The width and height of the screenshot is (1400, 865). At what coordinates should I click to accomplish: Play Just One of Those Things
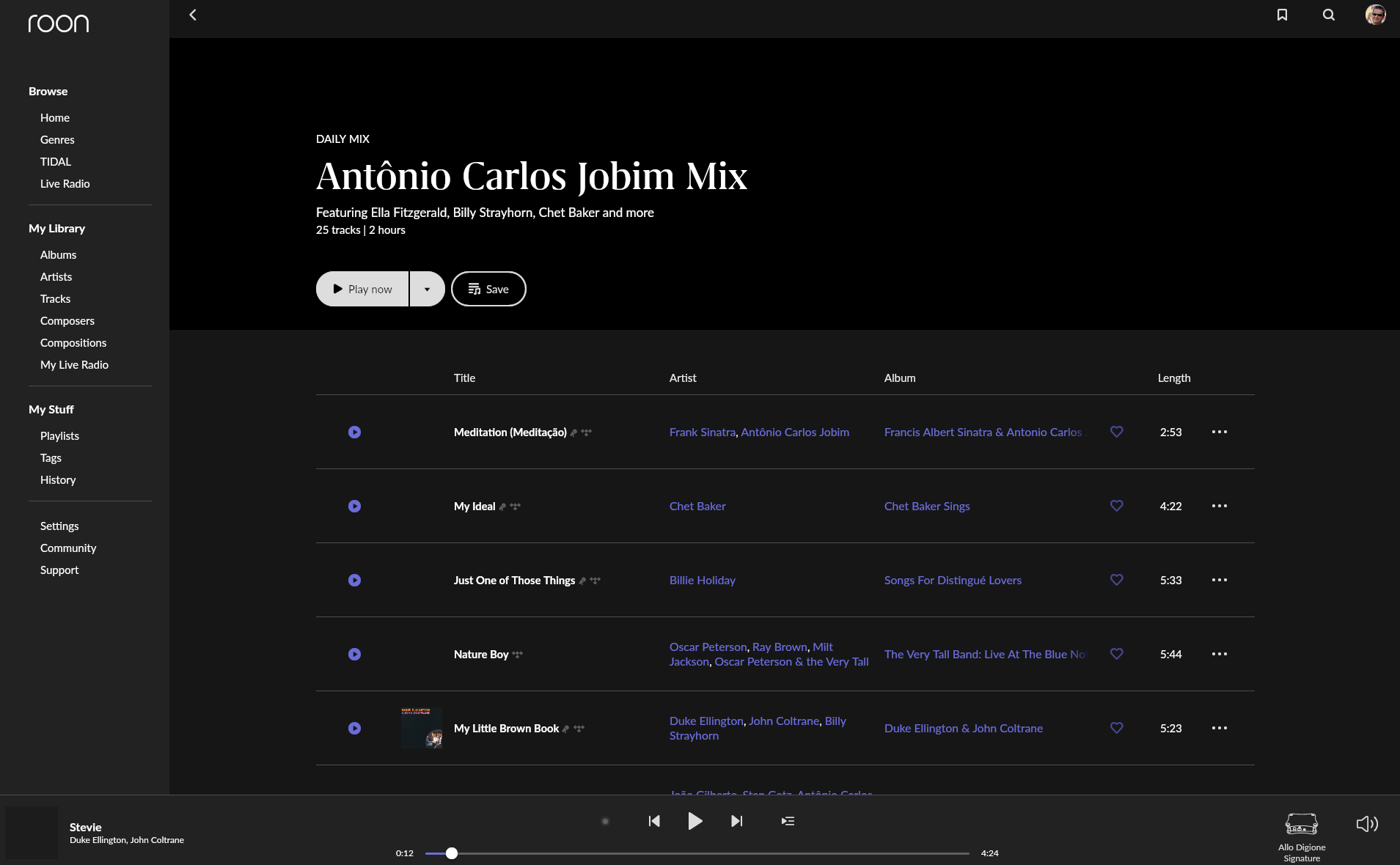[354, 581]
